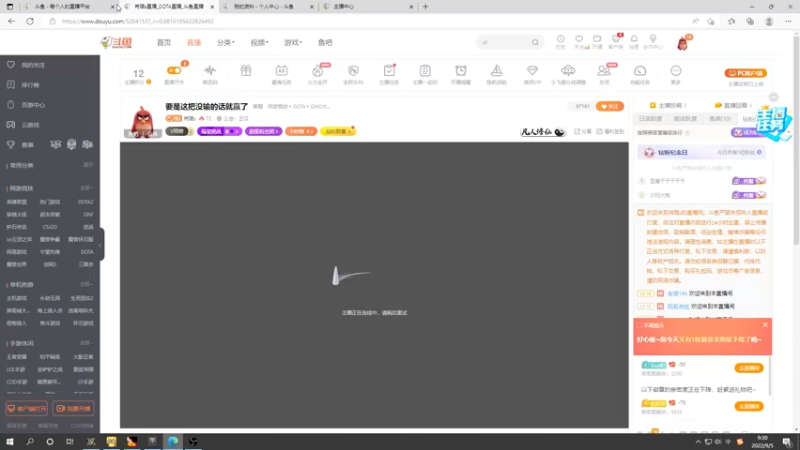The height and width of the screenshot is (450, 800).
Task: Click the 主播任务 floating badge
Action: 774,123
